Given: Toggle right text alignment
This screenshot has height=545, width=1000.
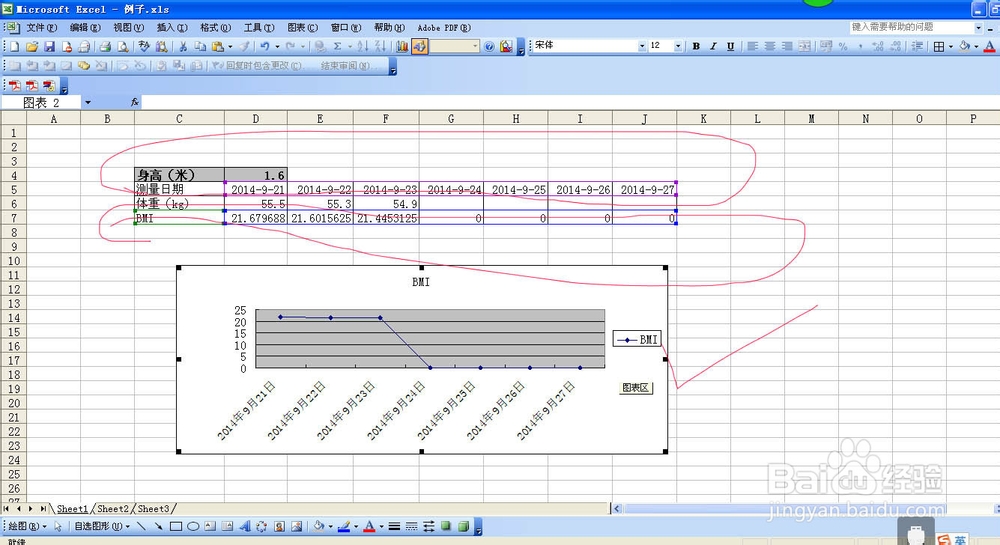Looking at the screenshot, I should click(x=787, y=46).
